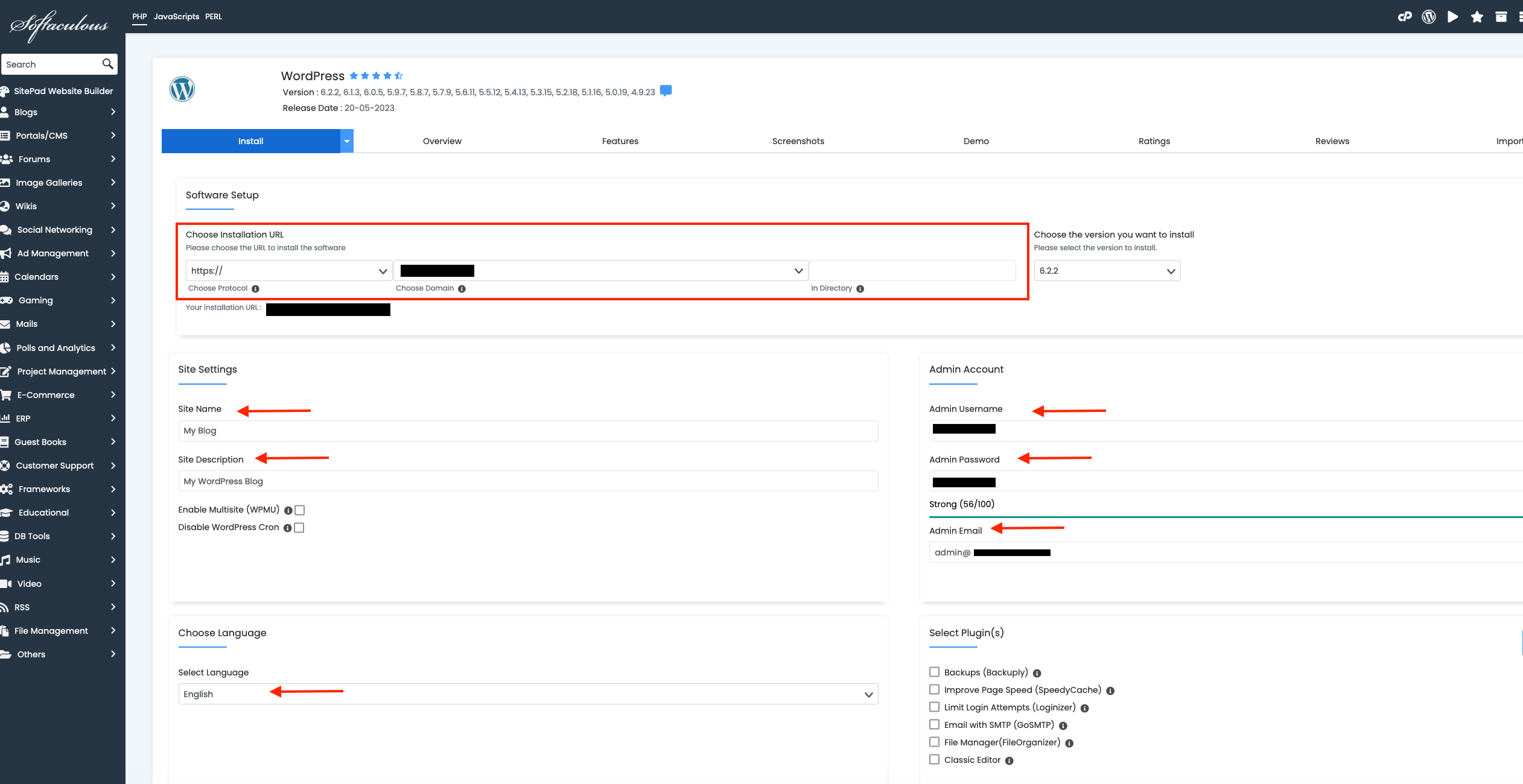Check Limit Login Attempts (Loginizer)
The width and height of the screenshot is (1523, 784).
935,707
